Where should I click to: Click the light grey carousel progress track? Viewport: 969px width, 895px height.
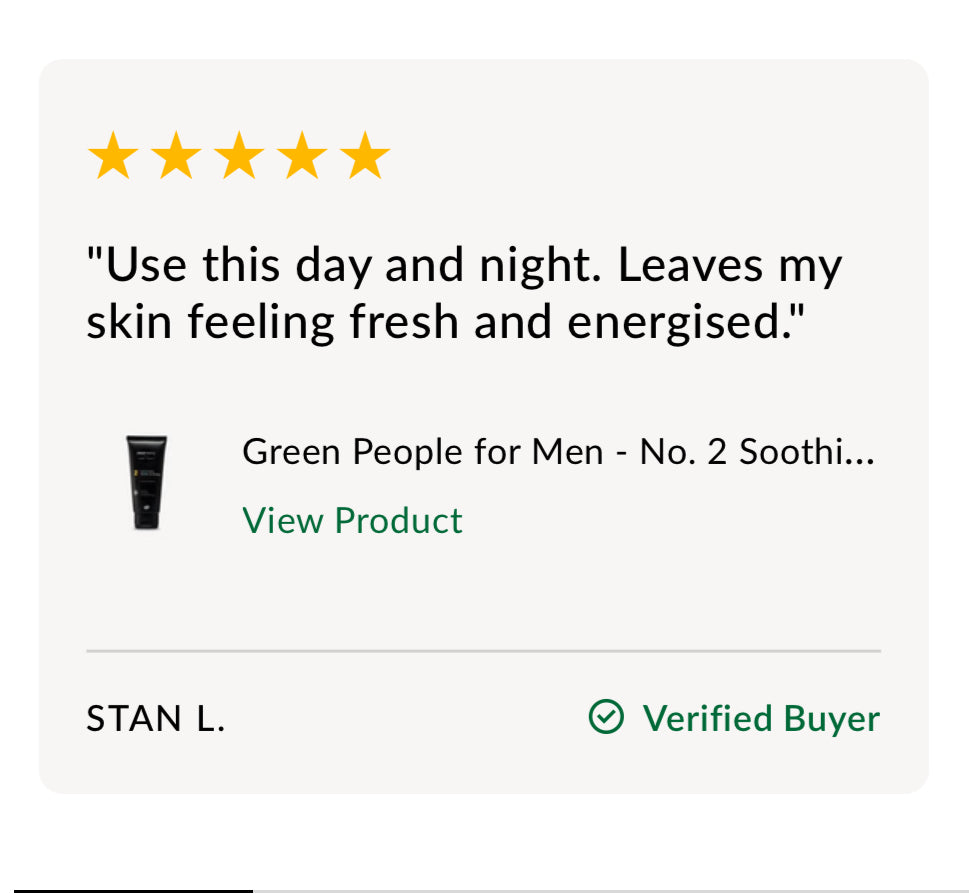click(611, 891)
